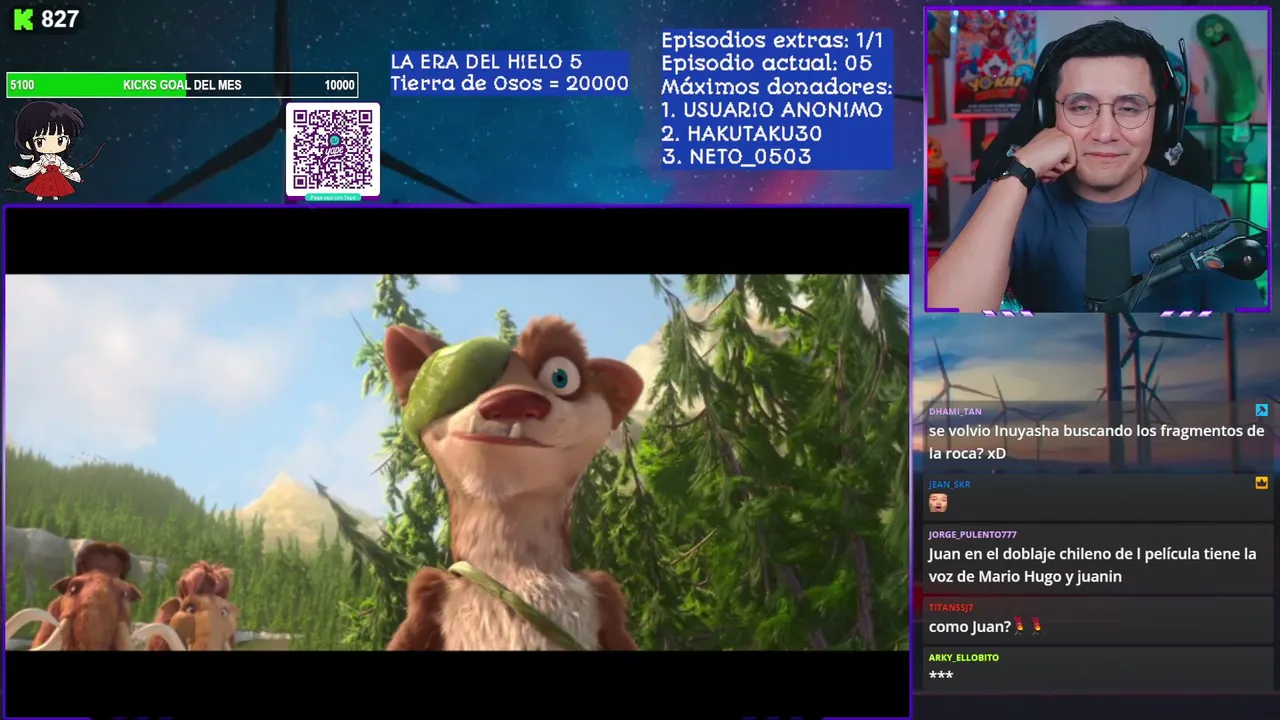Click the "***" message from ARKY_ELLOBITO
This screenshot has height=720, width=1280.
(x=941, y=675)
